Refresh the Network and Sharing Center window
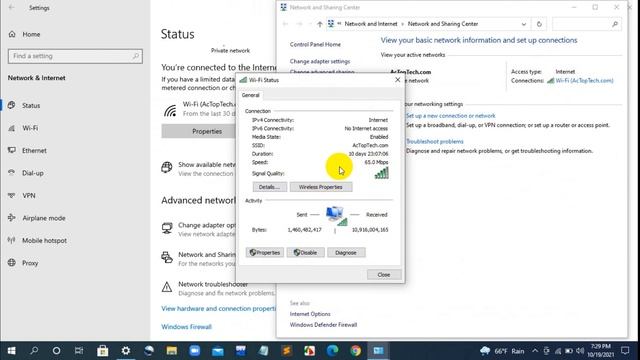 [539, 24]
